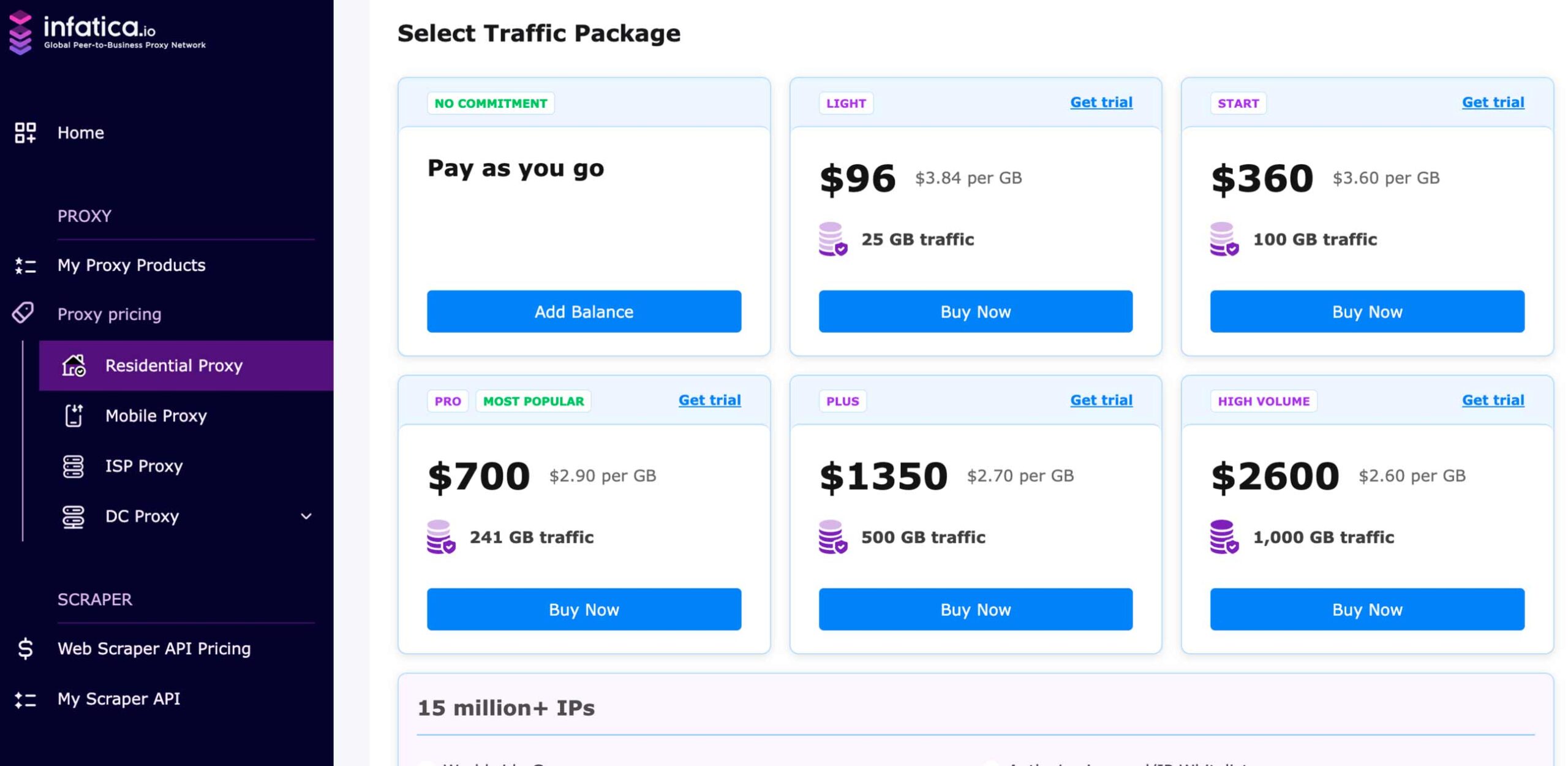
Task: Go to Web Scraper API Pricing
Action: (154, 648)
